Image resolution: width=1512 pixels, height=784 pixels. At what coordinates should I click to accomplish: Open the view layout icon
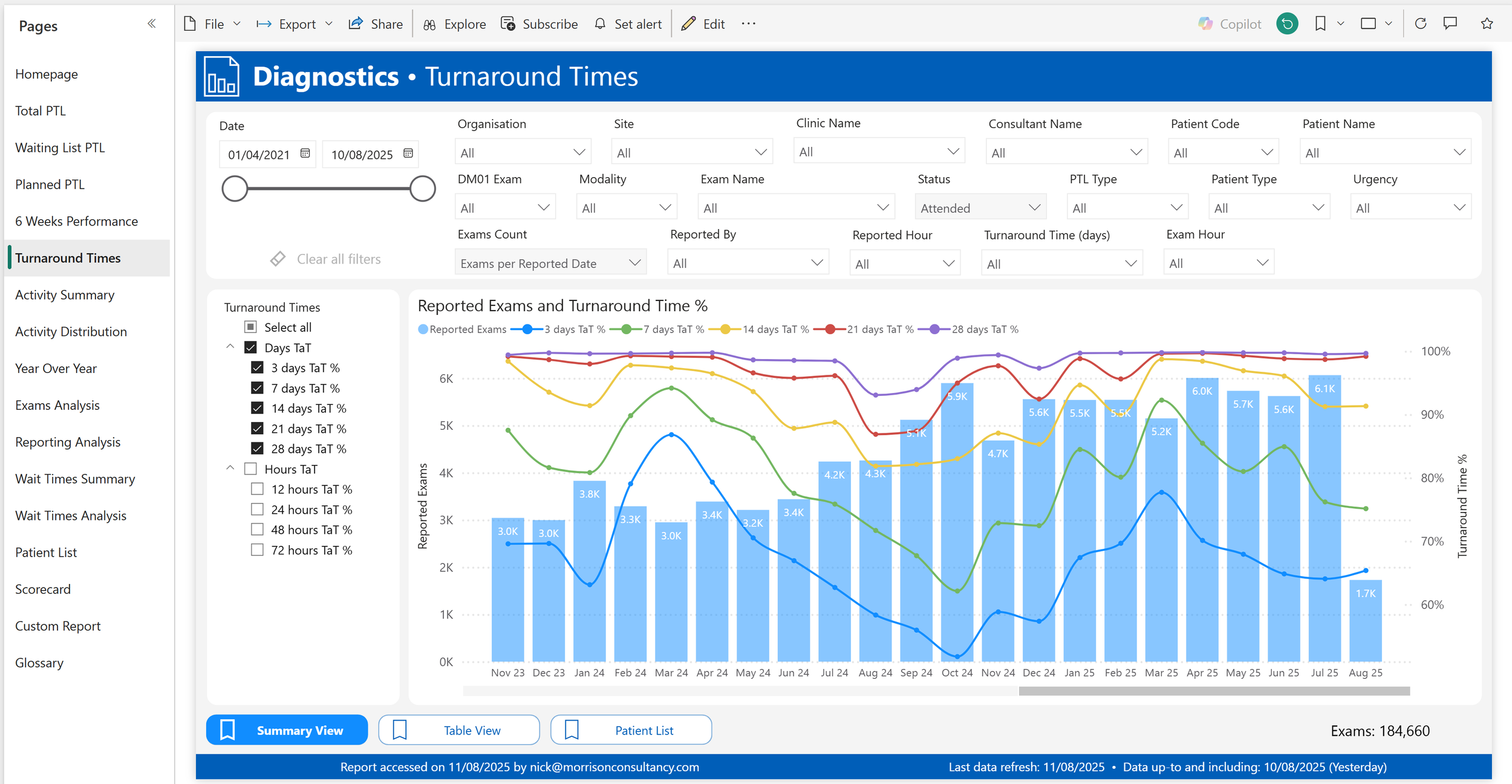[x=1368, y=24]
